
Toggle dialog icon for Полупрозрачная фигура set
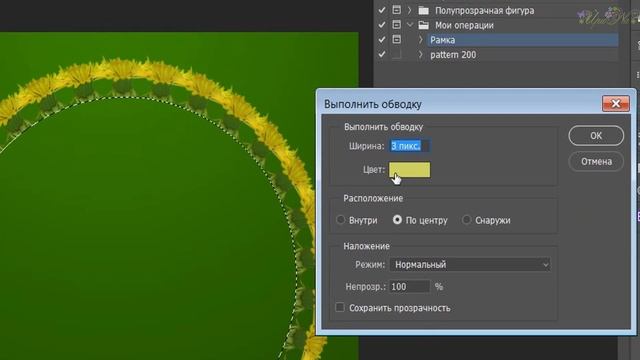pyautogui.click(x=396, y=10)
